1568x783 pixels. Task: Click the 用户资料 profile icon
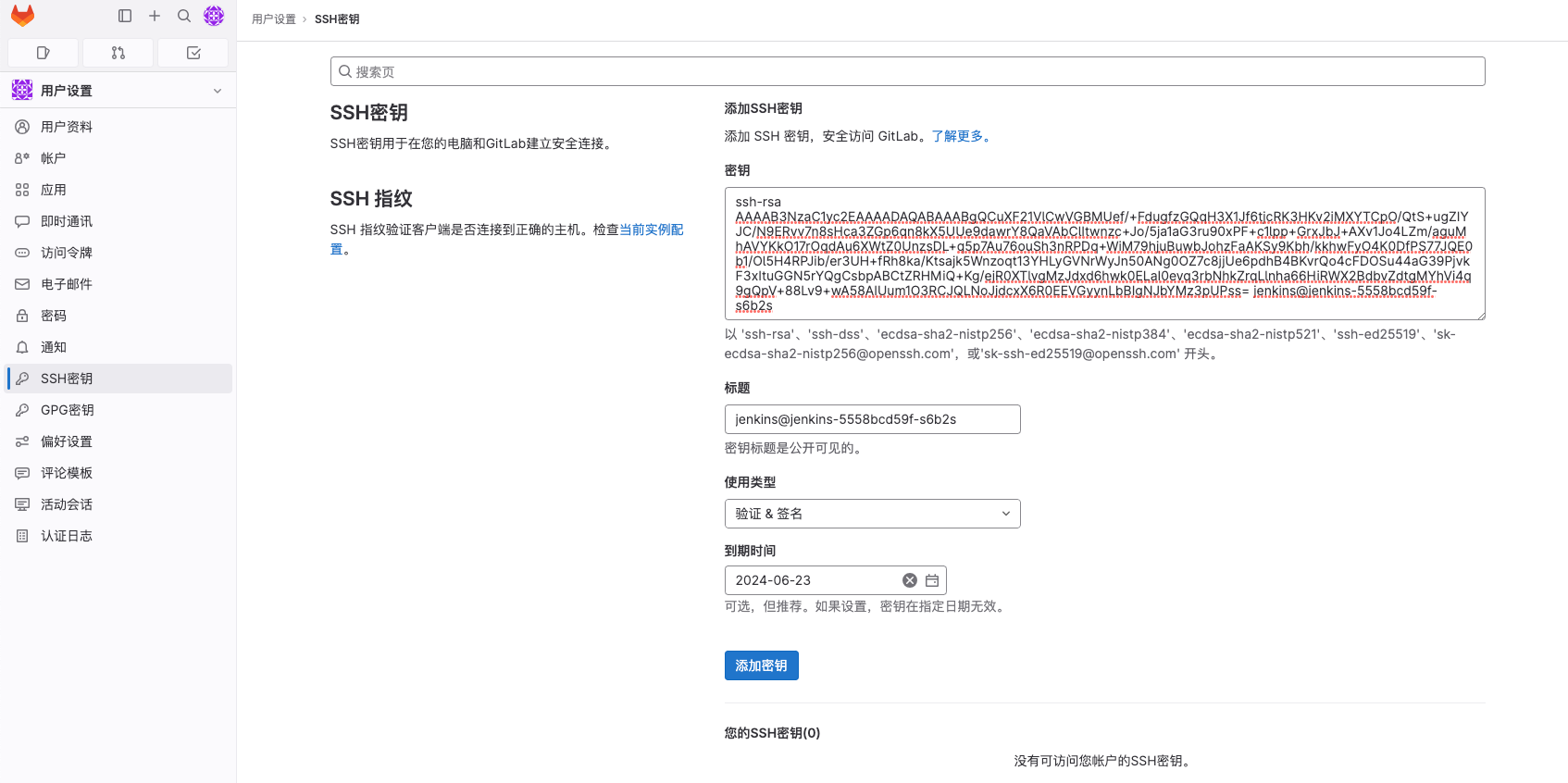pyautogui.click(x=22, y=127)
